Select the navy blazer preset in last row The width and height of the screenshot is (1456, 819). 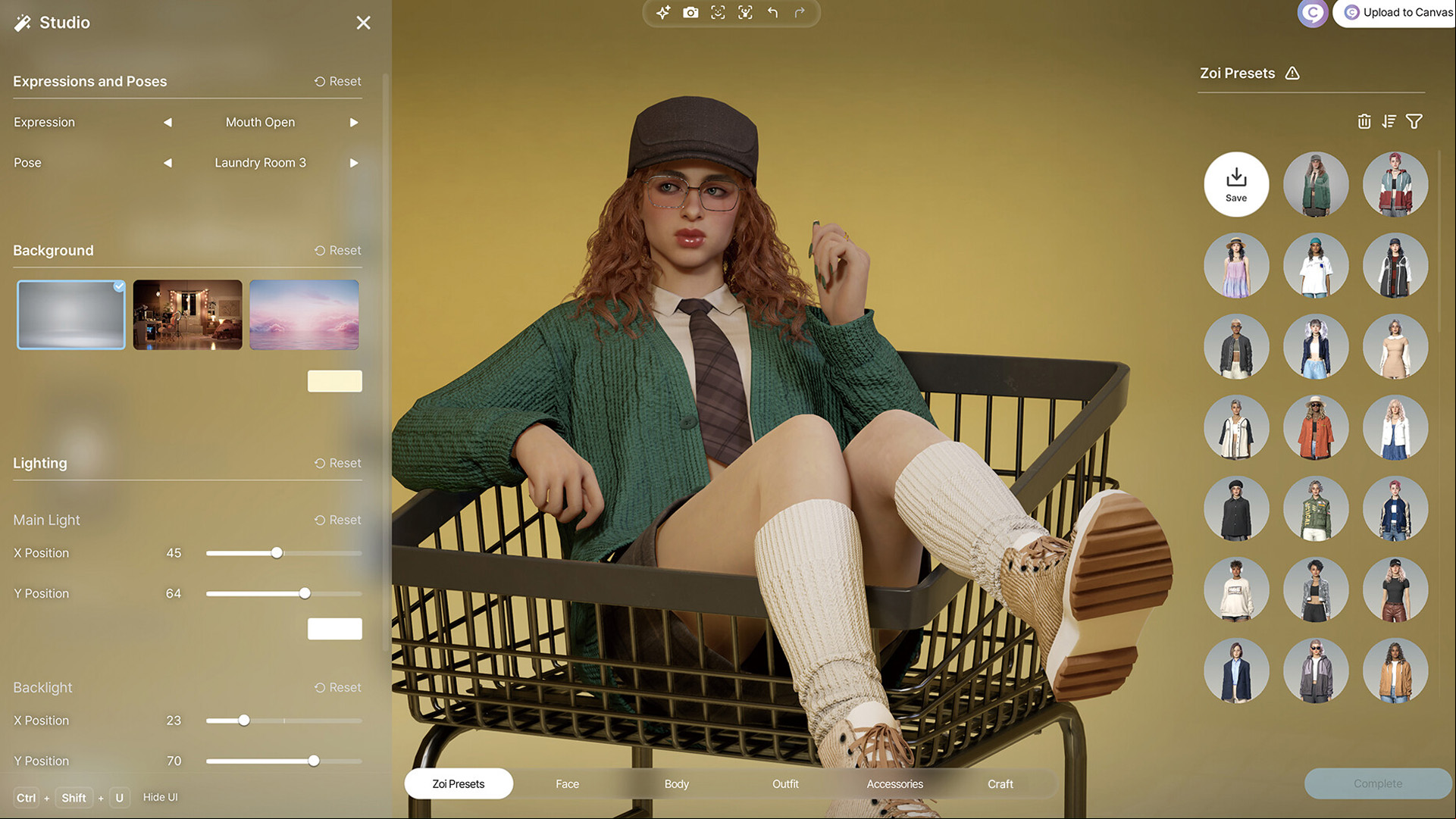tap(1236, 671)
